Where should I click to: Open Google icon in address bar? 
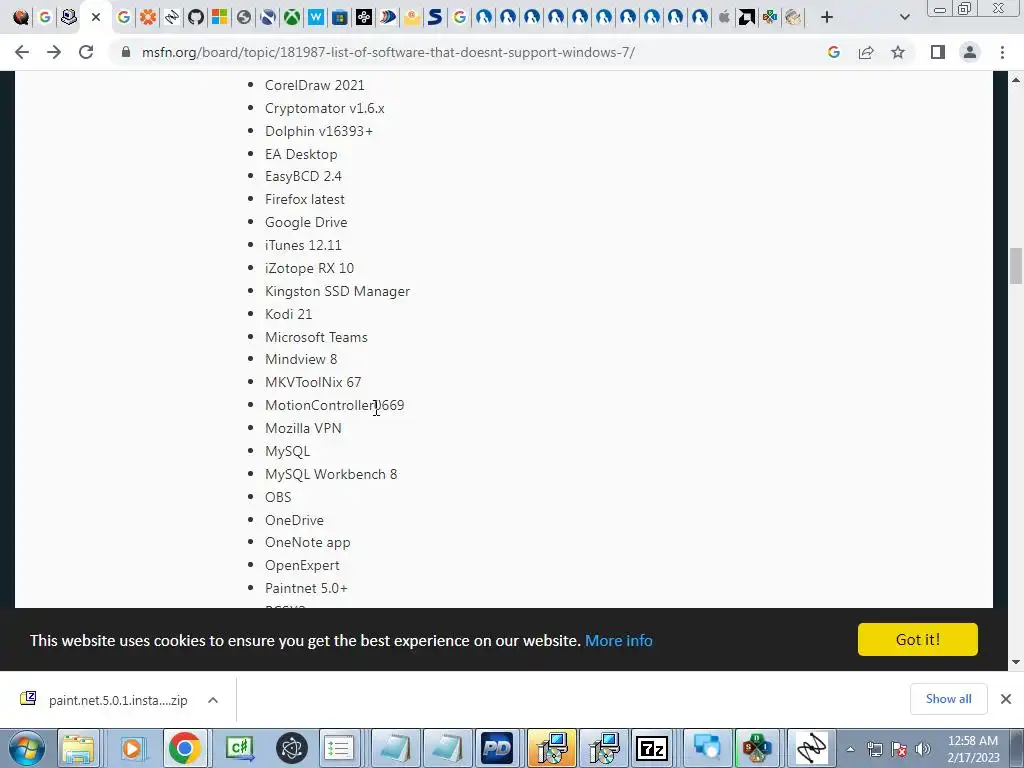tap(833, 52)
